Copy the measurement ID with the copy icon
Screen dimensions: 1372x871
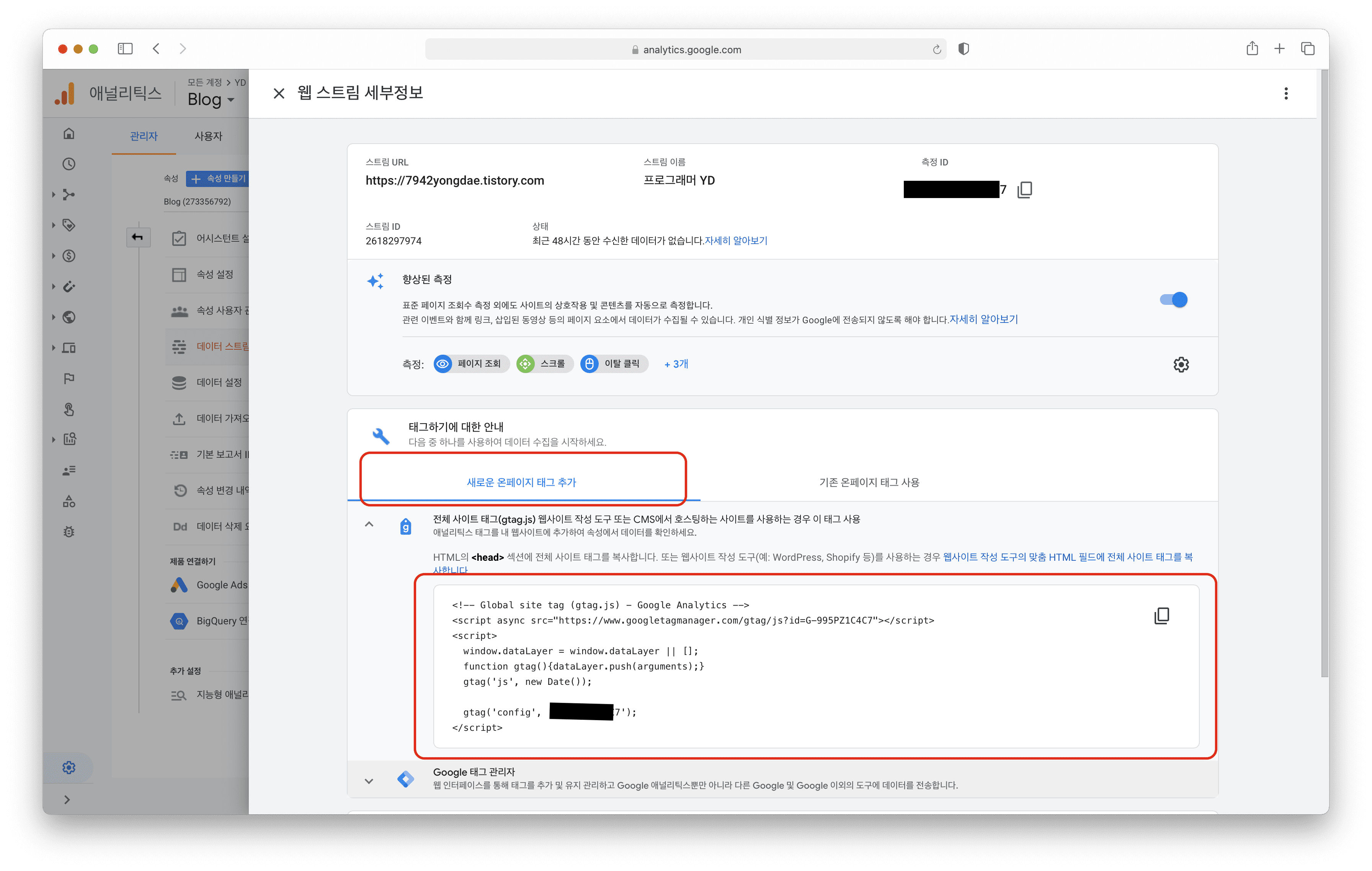coord(1024,189)
